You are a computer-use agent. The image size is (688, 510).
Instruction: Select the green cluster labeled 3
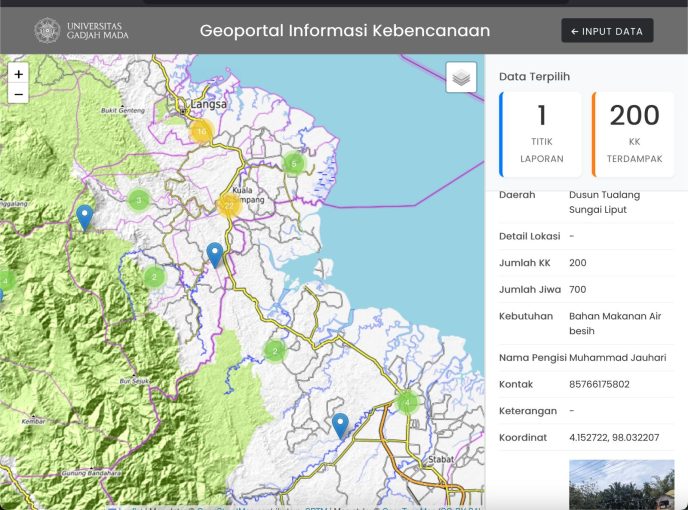[x=138, y=200]
